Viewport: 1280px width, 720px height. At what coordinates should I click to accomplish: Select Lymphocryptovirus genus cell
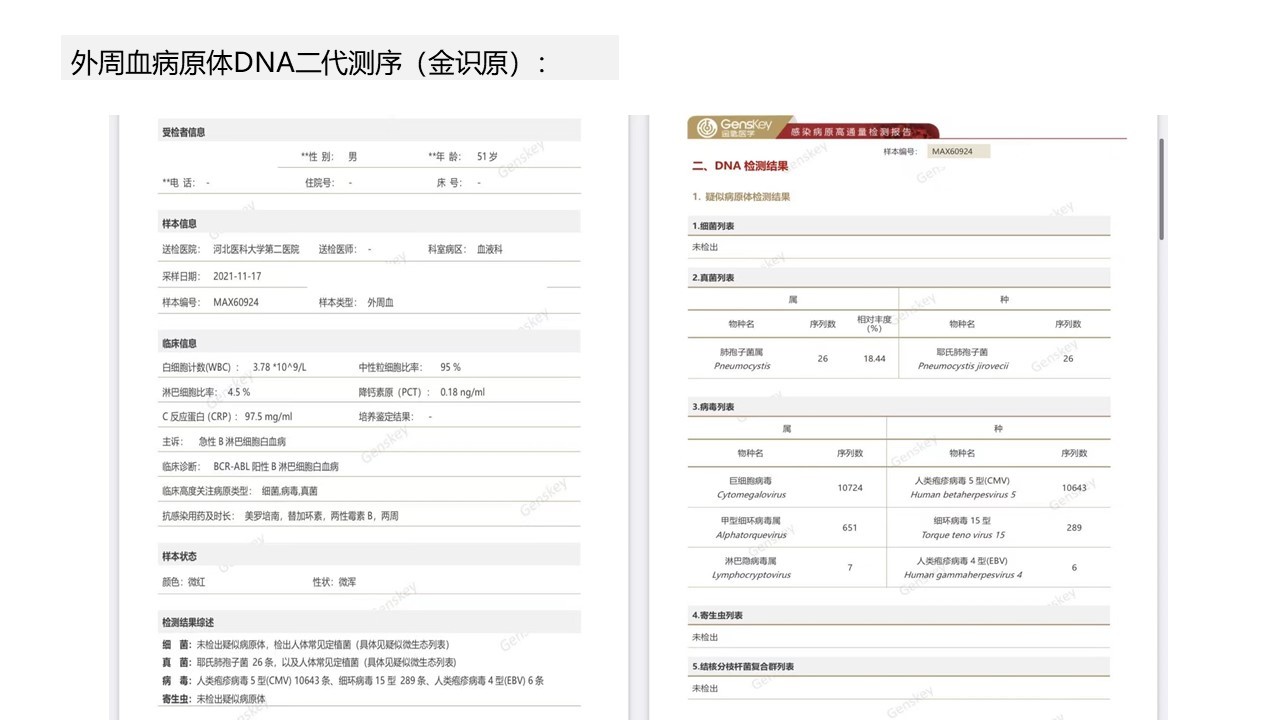(x=751, y=567)
